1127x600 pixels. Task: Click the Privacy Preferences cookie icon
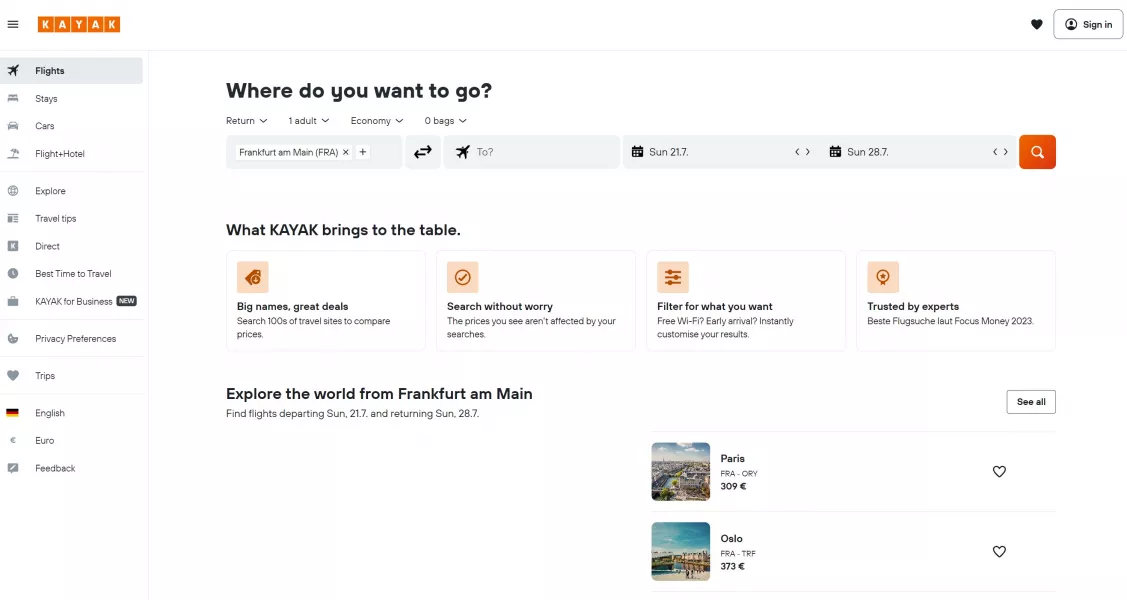point(13,338)
